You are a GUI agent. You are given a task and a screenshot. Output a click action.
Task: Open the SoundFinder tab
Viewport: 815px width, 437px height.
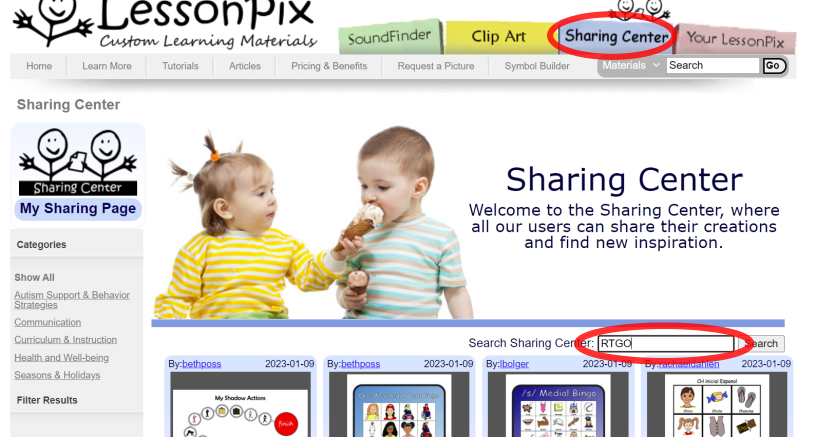(x=389, y=37)
